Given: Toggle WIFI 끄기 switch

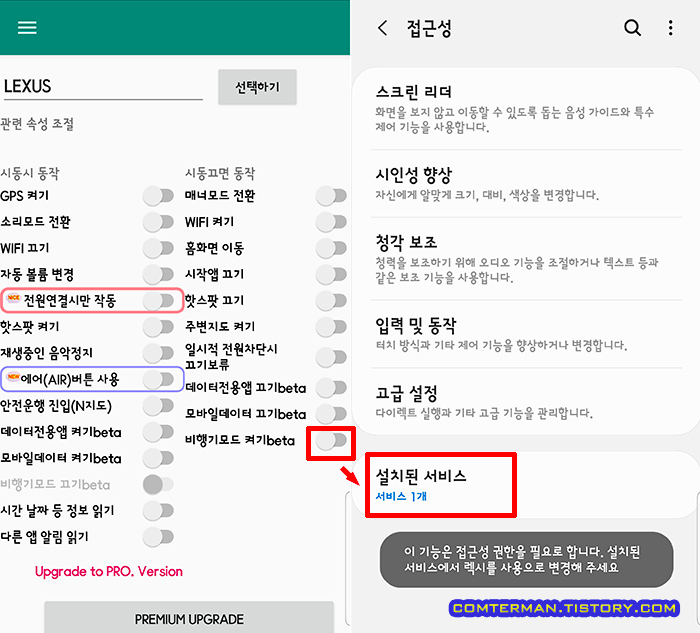Looking at the screenshot, I should click(158, 248).
